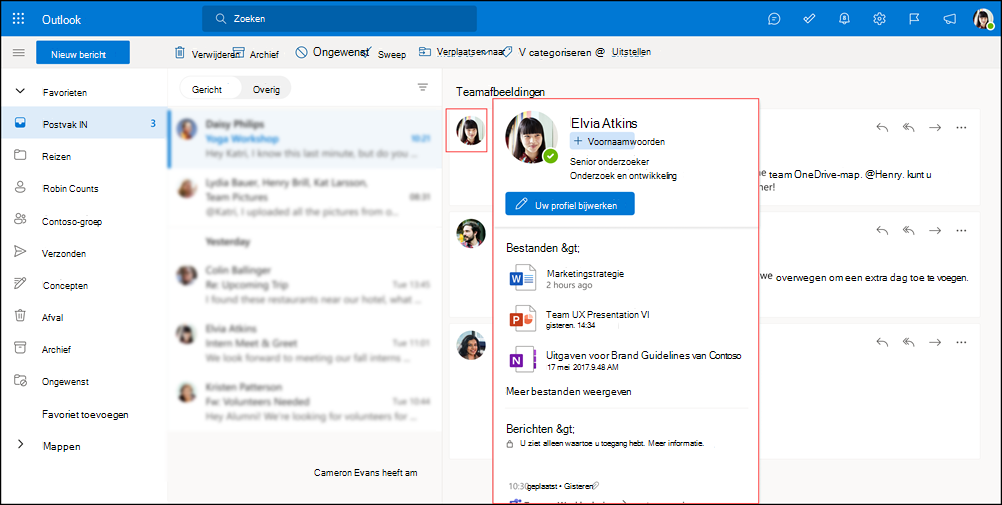Click the Zoeken search box
The height and width of the screenshot is (505, 1002).
pos(339,19)
